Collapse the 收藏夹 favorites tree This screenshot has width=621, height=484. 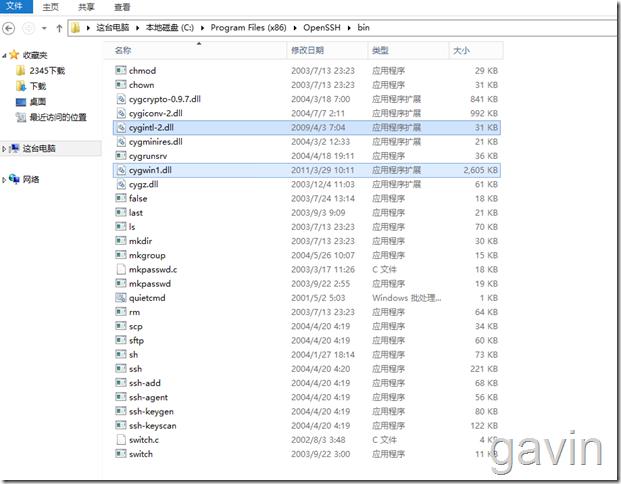point(4,56)
